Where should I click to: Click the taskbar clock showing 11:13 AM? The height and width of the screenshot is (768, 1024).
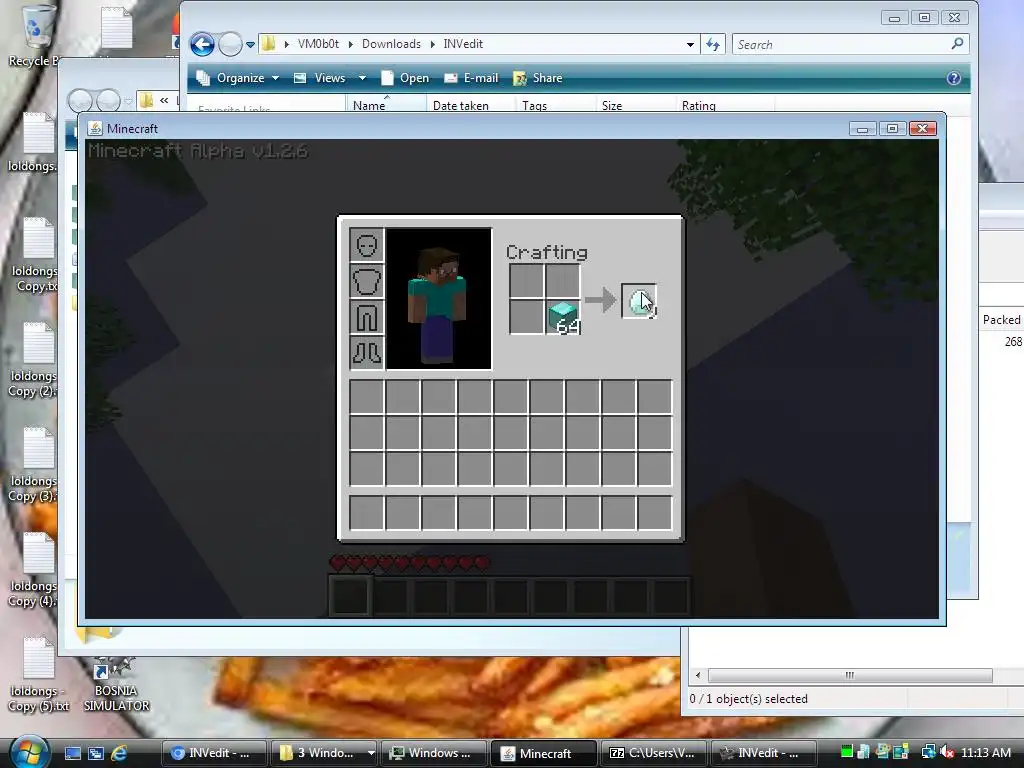click(x=985, y=752)
